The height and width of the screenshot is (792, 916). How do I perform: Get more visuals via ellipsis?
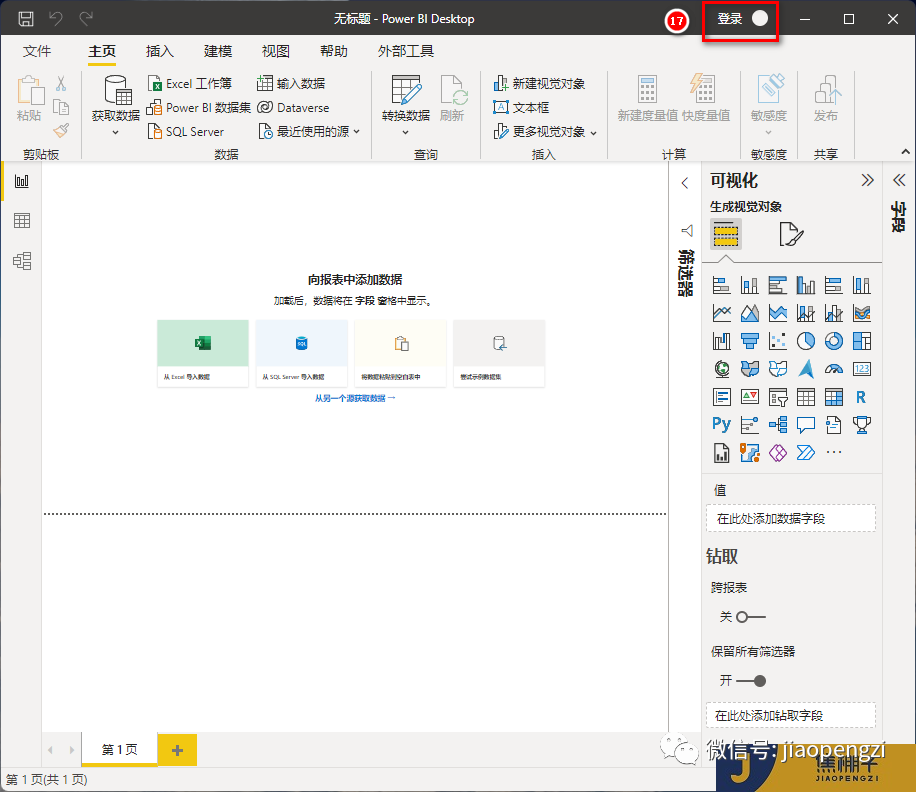834,452
